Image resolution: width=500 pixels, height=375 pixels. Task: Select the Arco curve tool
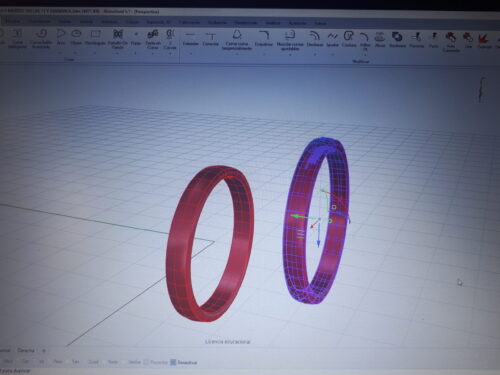pos(61,37)
